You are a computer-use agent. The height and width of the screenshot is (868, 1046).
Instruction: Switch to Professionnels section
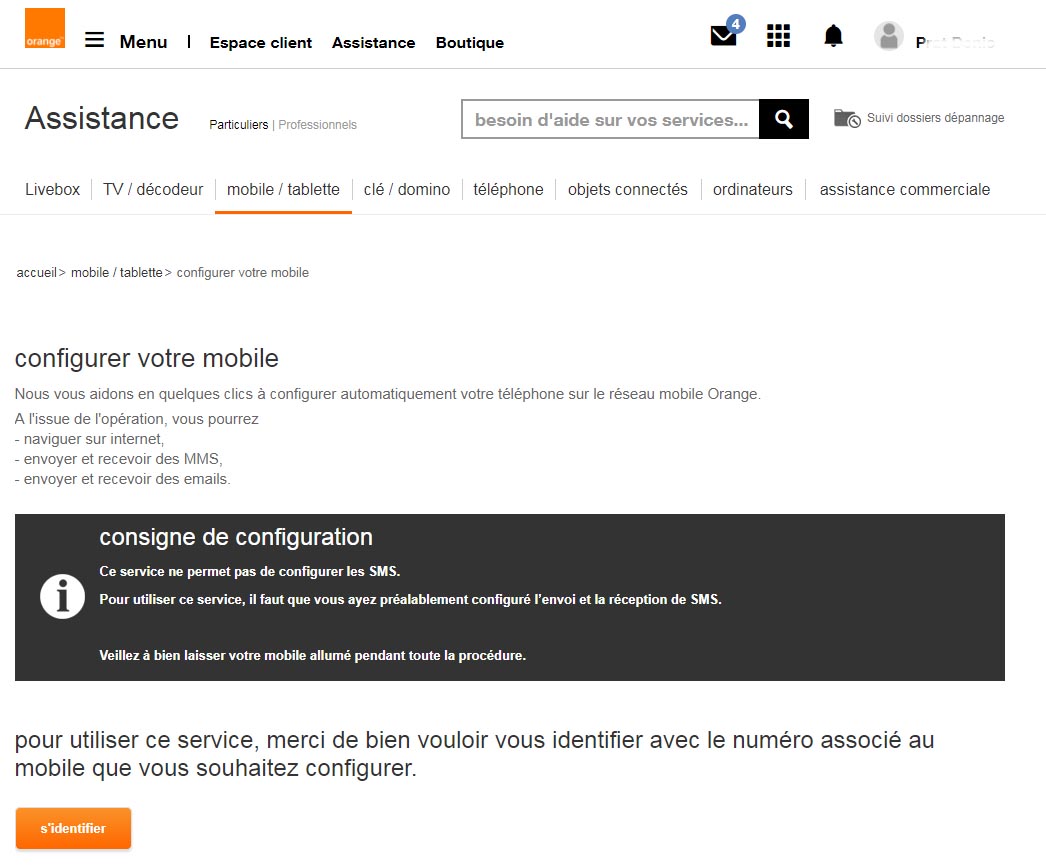tap(318, 125)
